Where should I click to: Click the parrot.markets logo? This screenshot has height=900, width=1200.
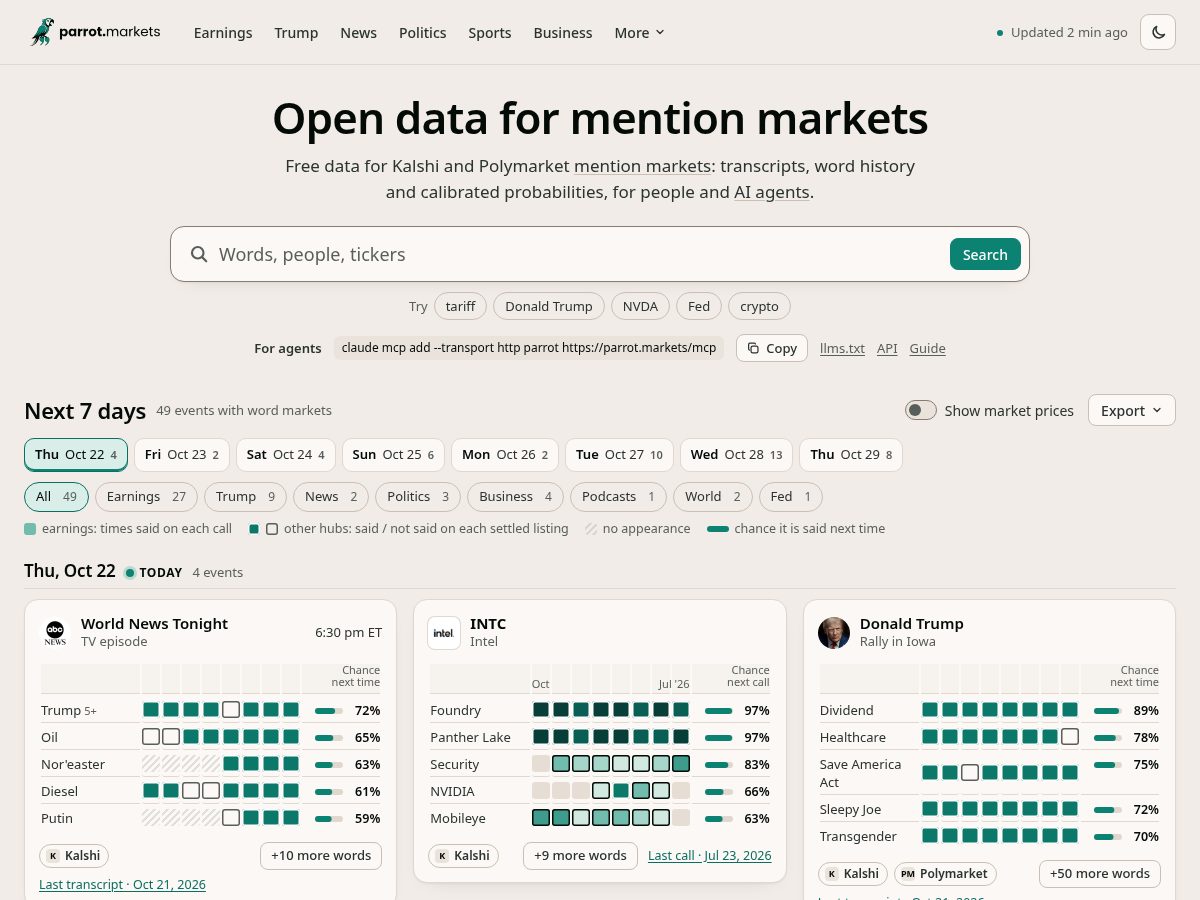pos(95,32)
